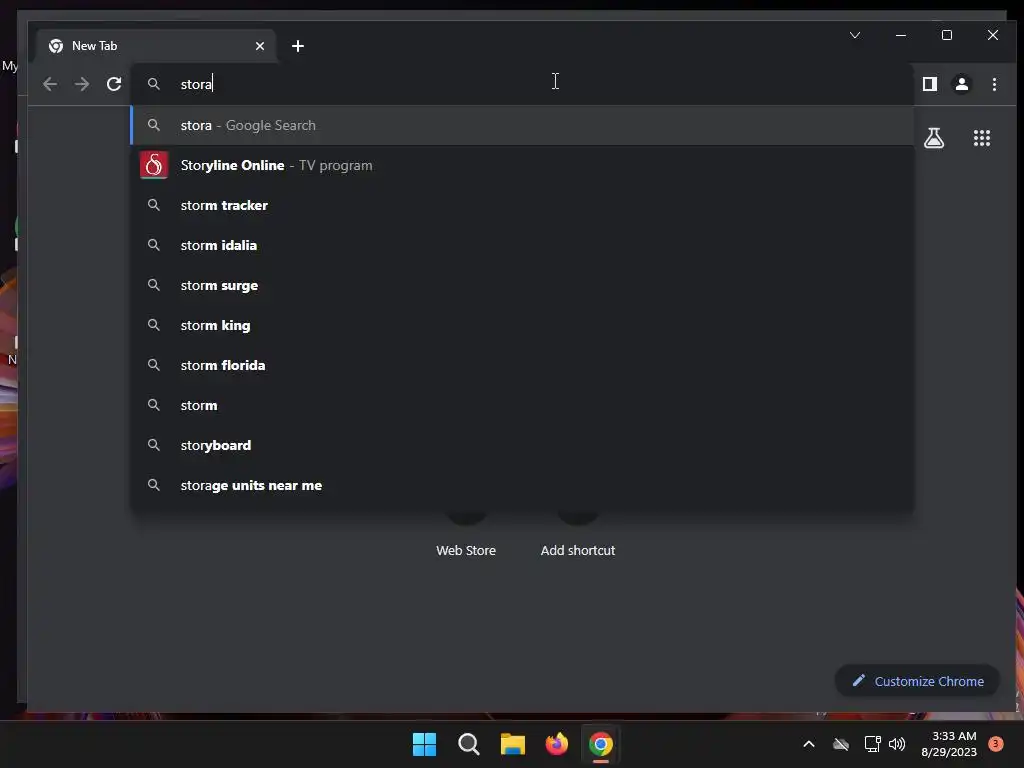This screenshot has height=768, width=1024.
Task: Select the Storyline Online TV program suggestion
Action: tap(522, 165)
